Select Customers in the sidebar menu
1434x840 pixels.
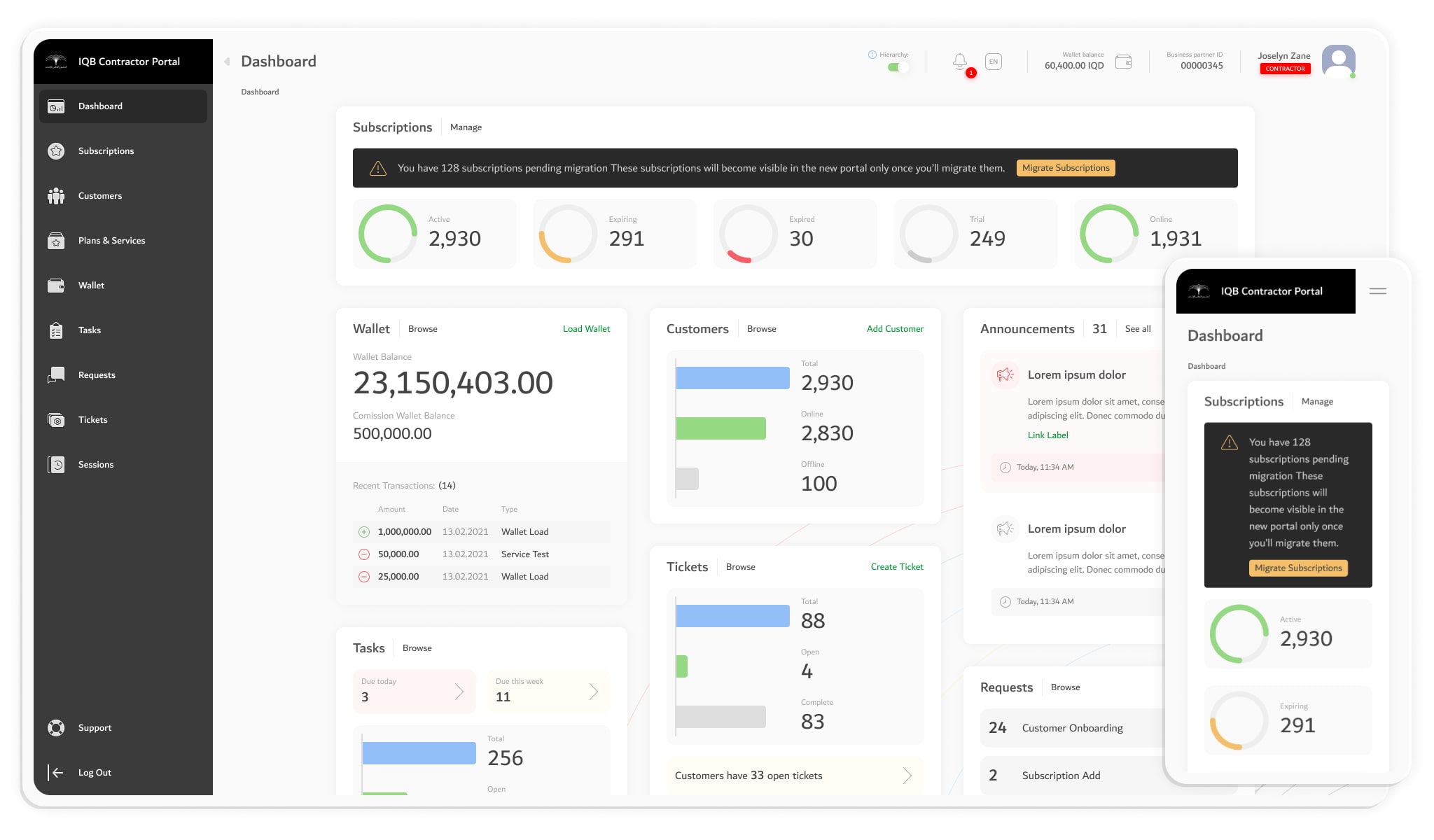99,196
